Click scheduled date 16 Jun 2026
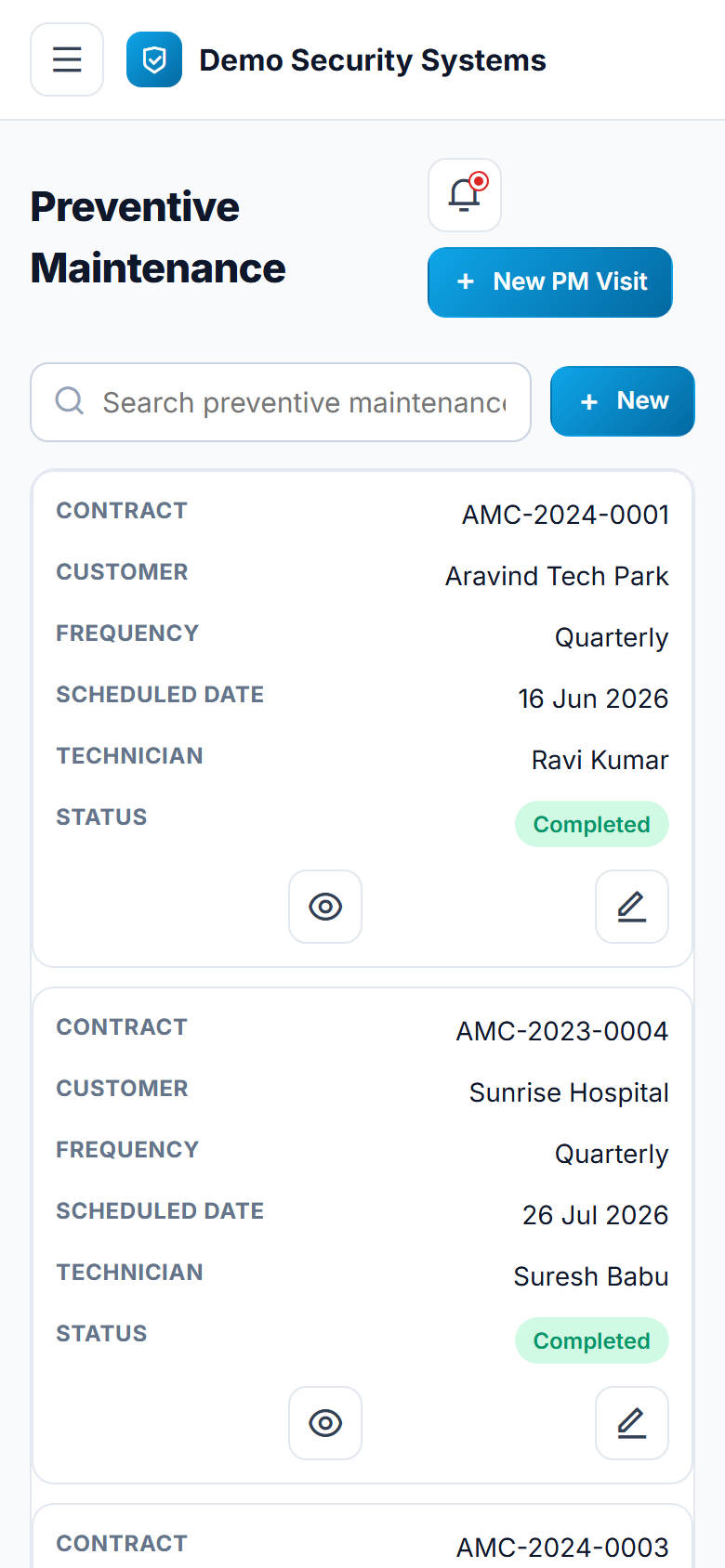This screenshot has height=1568, width=725. [x=593, y=699]
